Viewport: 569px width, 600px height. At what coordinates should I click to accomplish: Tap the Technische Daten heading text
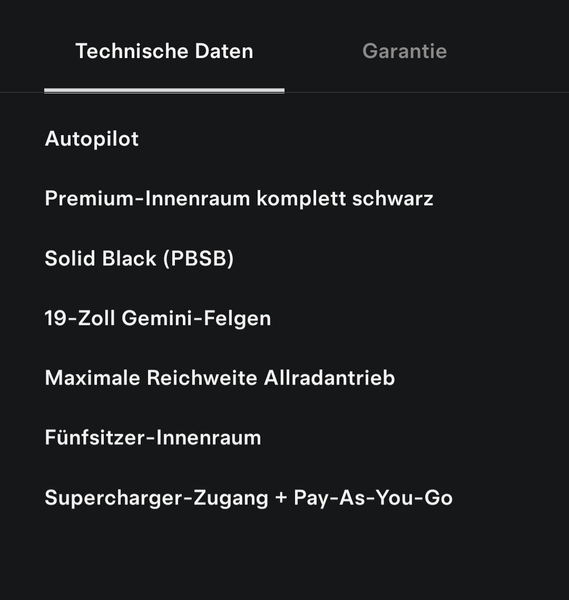(165, 51)
